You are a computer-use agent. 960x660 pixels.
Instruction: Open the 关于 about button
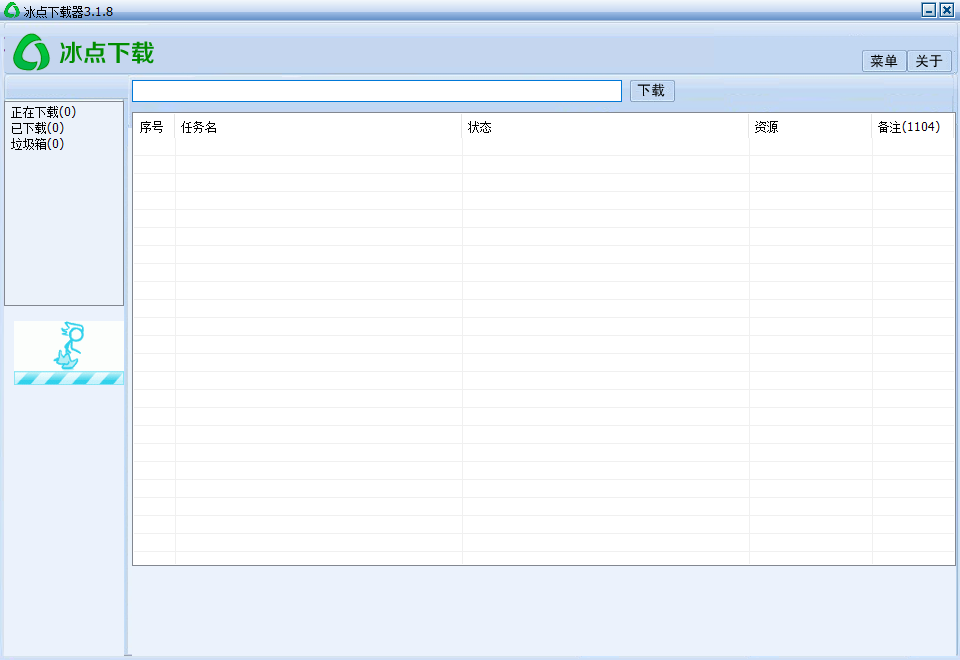[929, 61]
